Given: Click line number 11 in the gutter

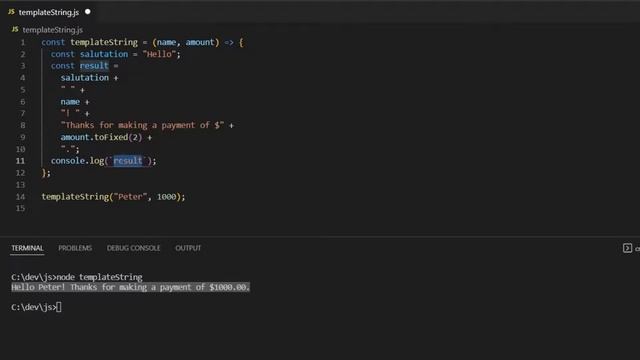Looking at the screenshot, I should point(20,161).
